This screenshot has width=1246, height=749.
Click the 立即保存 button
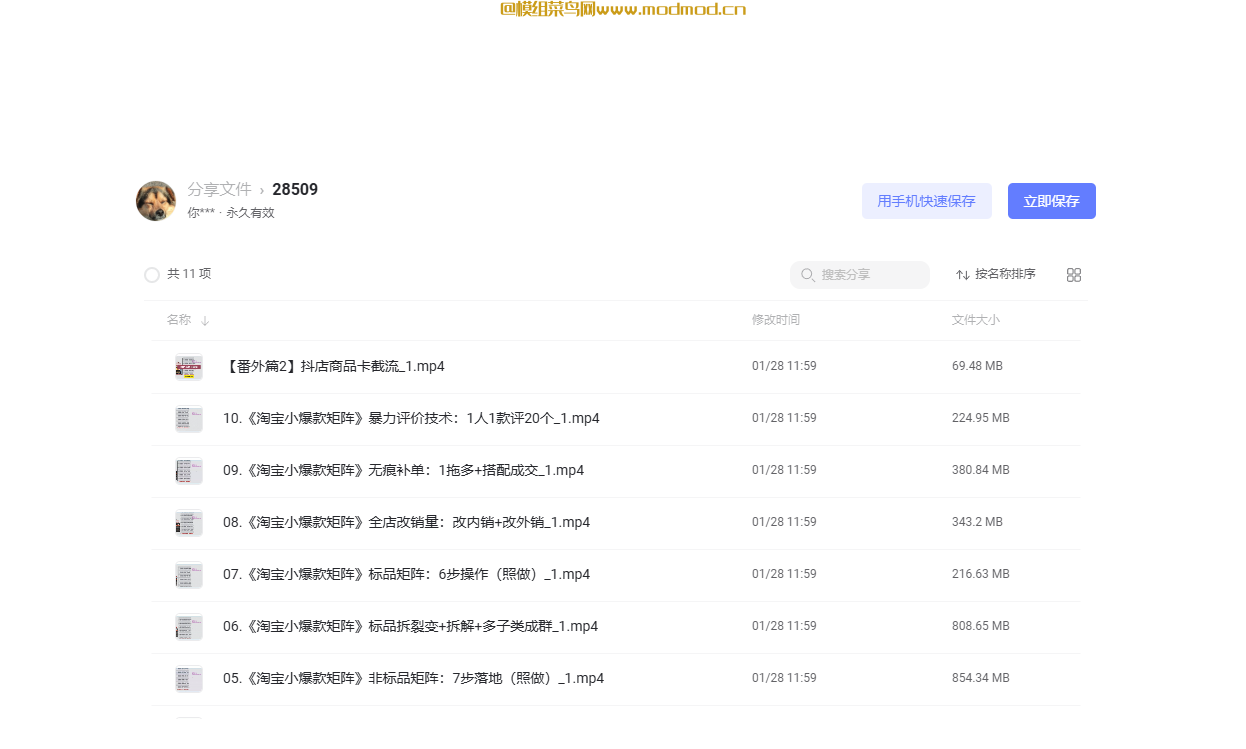[1052, 201]
